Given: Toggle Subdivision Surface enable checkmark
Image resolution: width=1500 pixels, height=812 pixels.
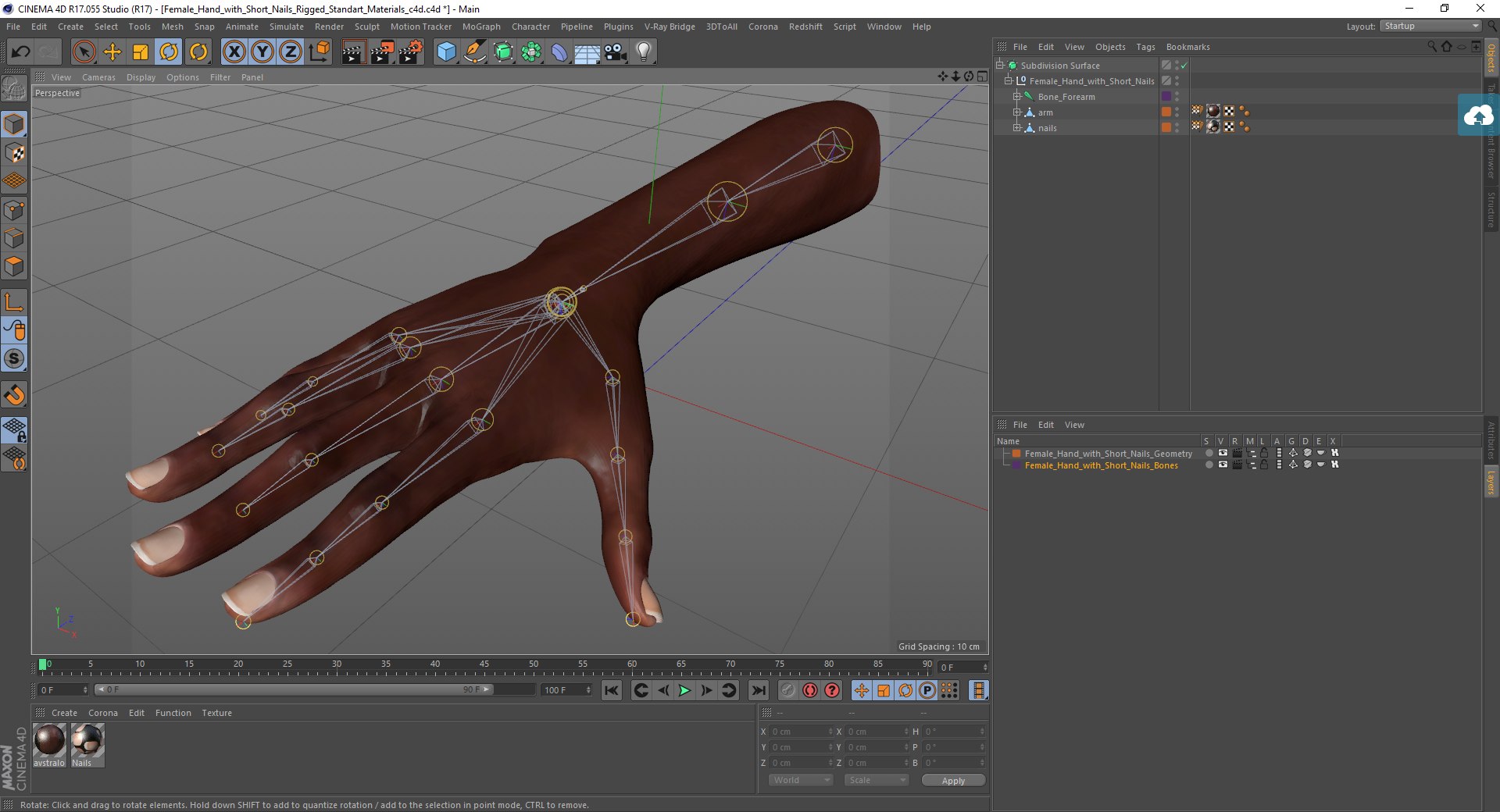Looking at the screenshot, I should click(x=1184, y=66).
